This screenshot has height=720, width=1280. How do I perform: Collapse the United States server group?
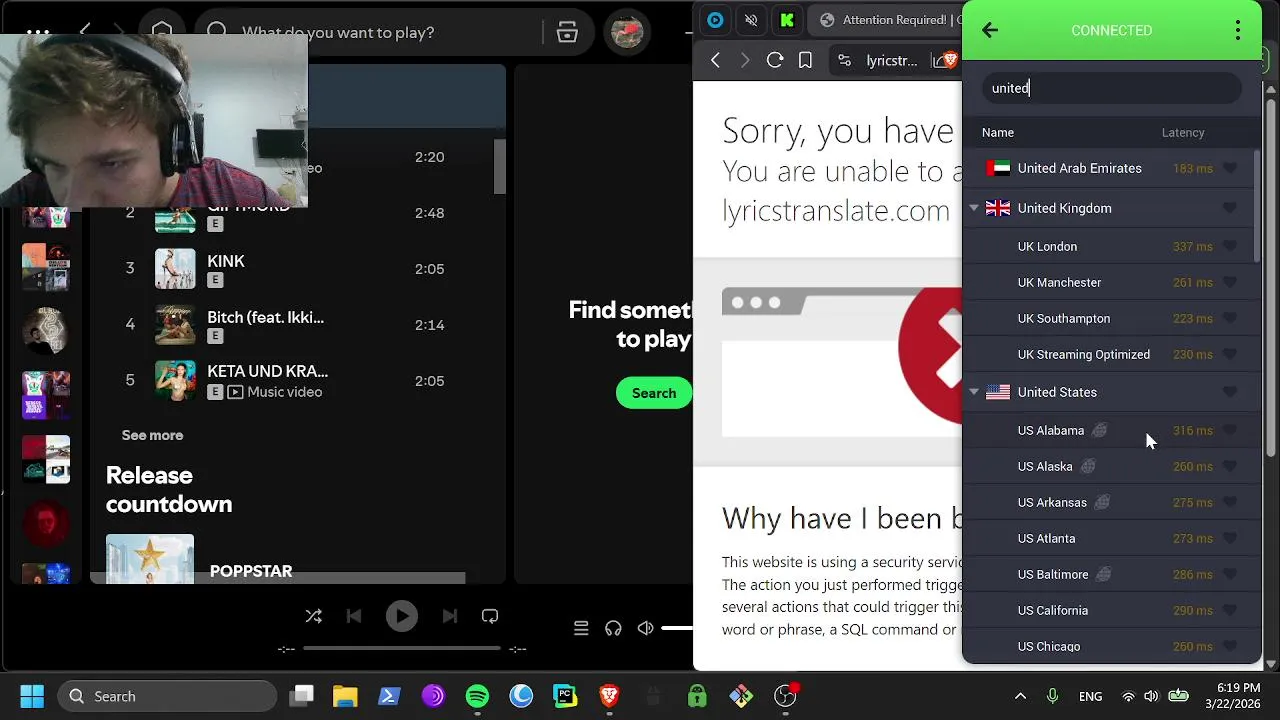pos(974,392)
